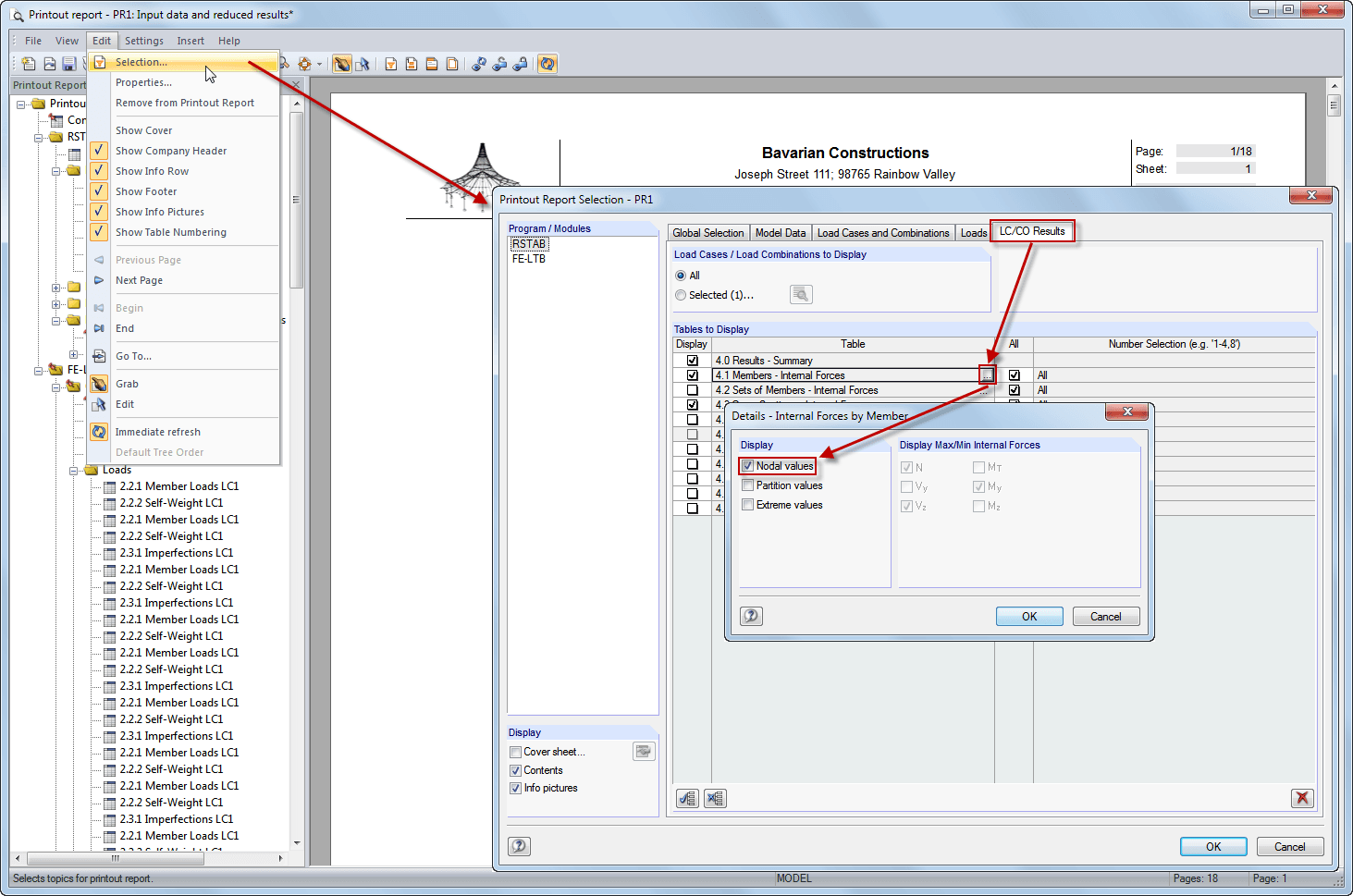Enable the Extreme values checkbox
1353x896 pixels.
(747, 505)
